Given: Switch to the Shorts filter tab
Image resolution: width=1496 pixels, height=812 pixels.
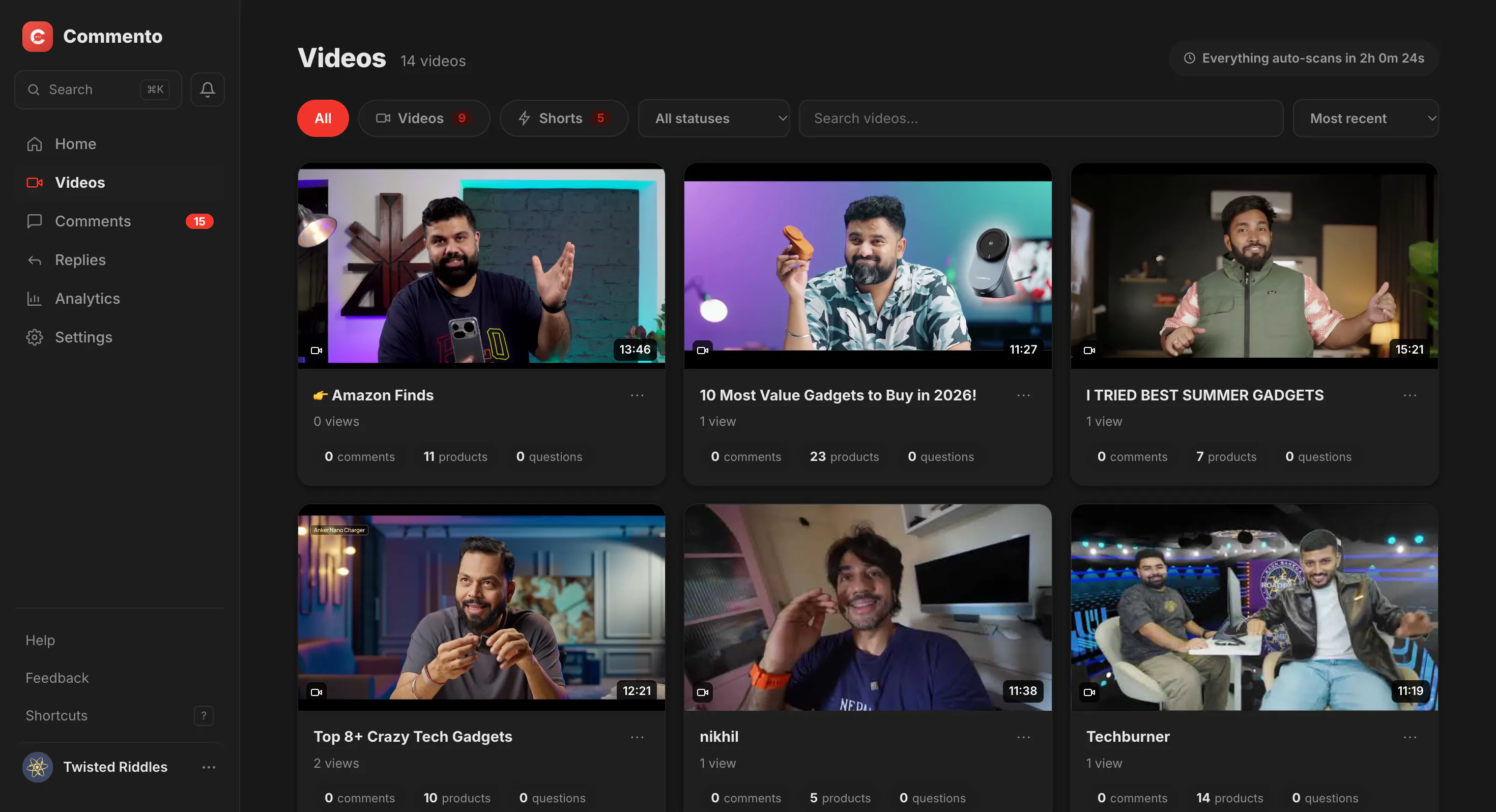Looking at the screenshot, I should 564,119.
